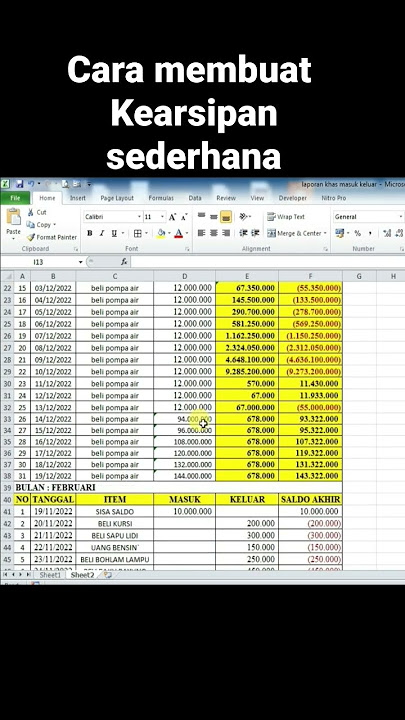Open the File tab
The image size is (405, 720).
[x=15, y=198]
